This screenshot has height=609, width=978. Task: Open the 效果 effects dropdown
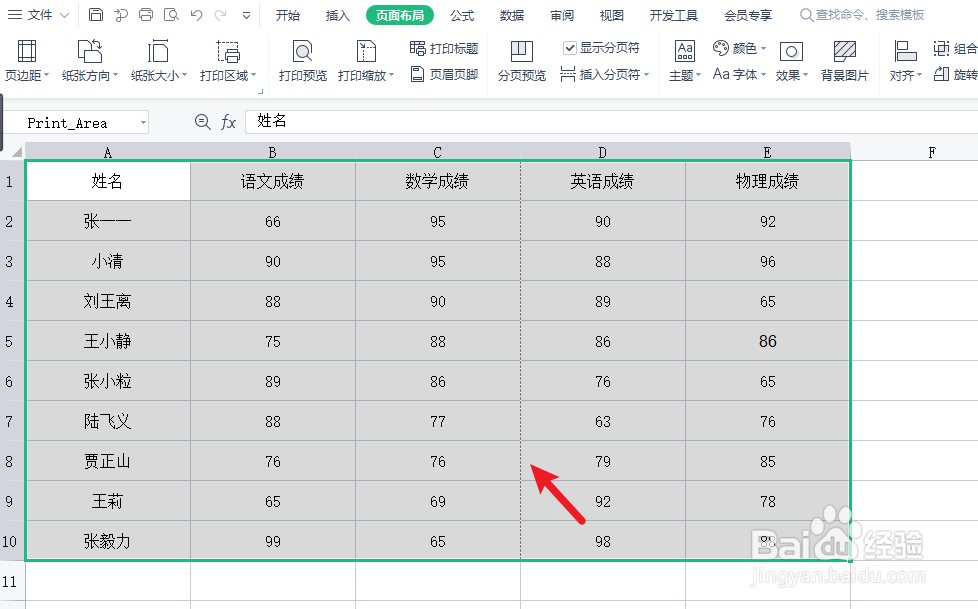coord(792,60)
